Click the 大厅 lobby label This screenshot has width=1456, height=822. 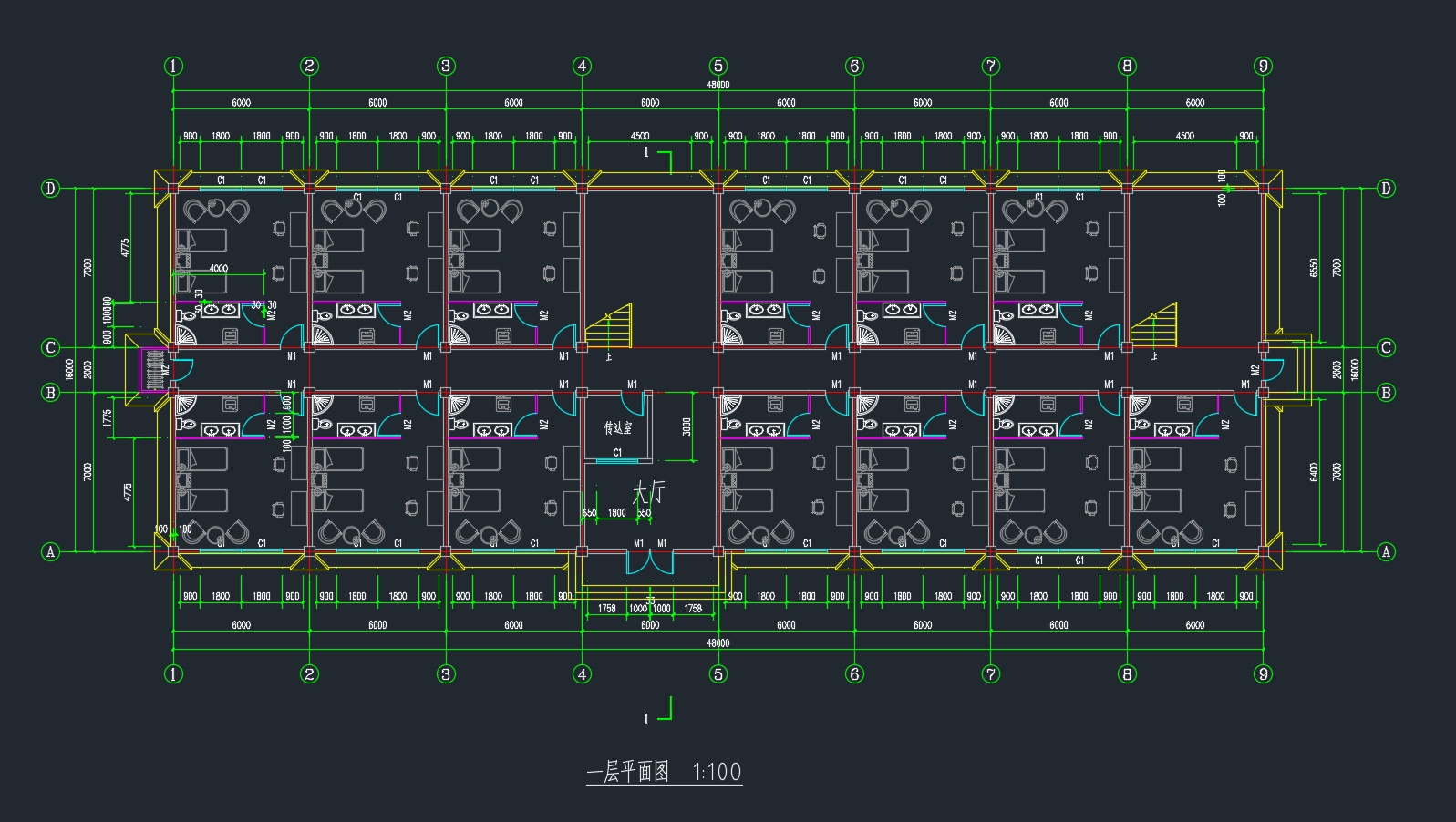tap(648, 493)
